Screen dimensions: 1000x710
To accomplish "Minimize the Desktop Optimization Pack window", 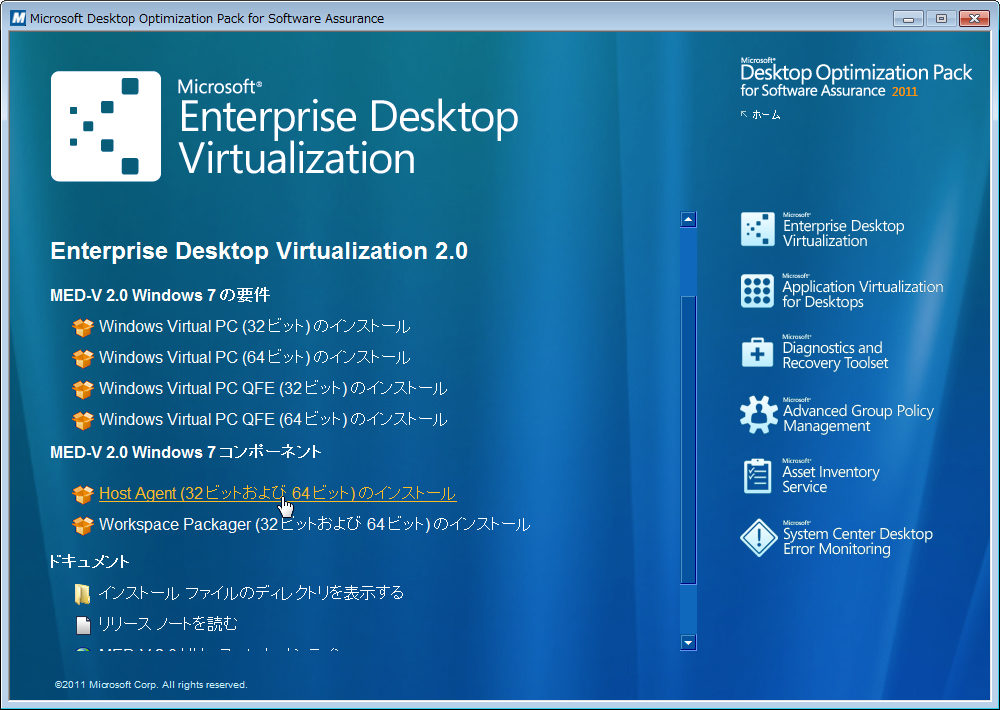I will coord(909,18).
